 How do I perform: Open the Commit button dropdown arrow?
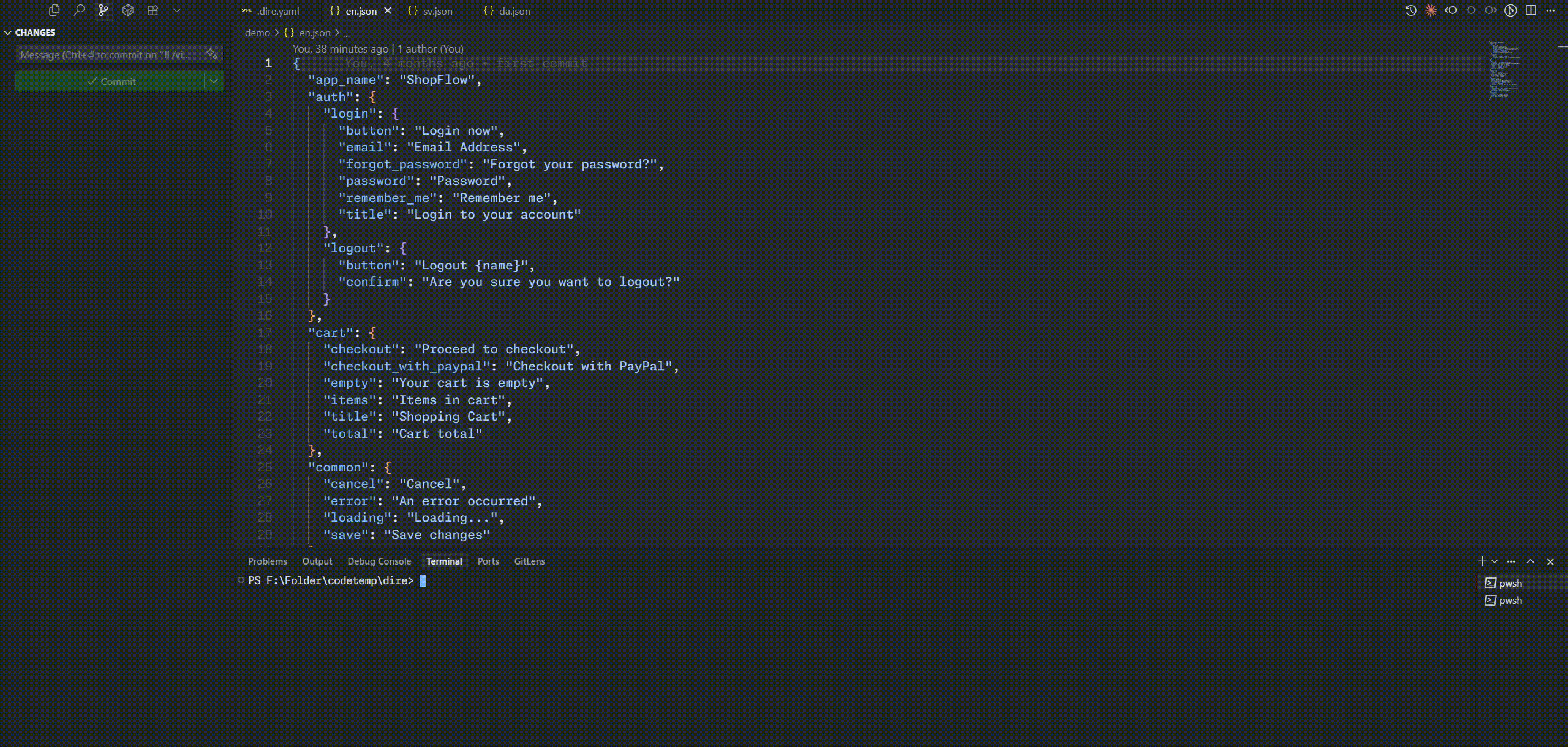tap(214, 81)
